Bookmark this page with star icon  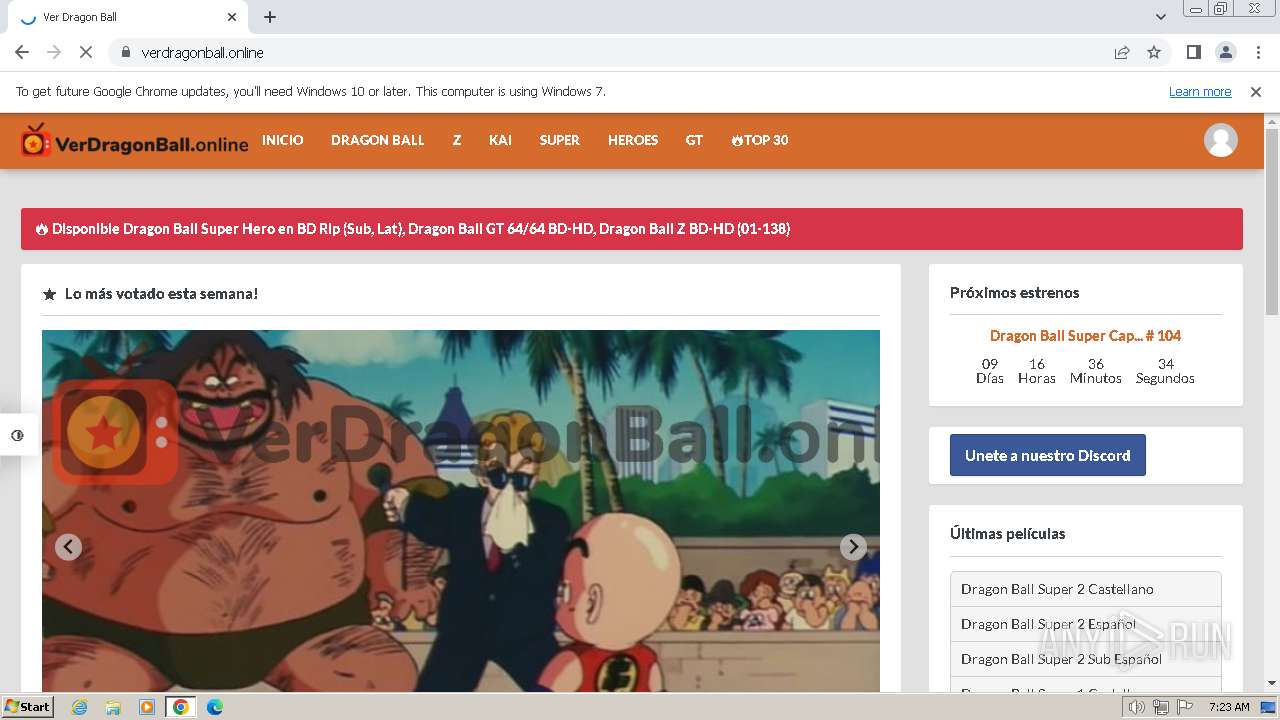[x=1154, y=52]
